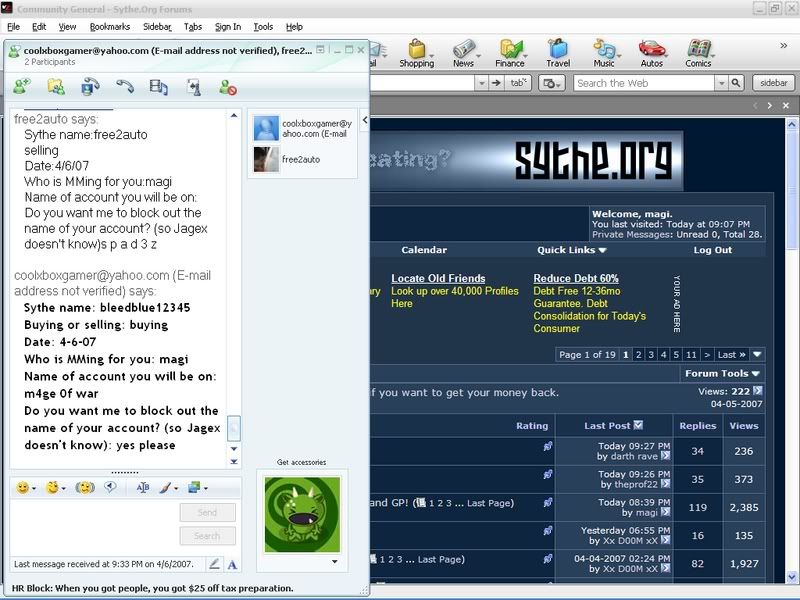Open the Bookmarks menu
The image size is (800, 600).
[x=110, y=27]
